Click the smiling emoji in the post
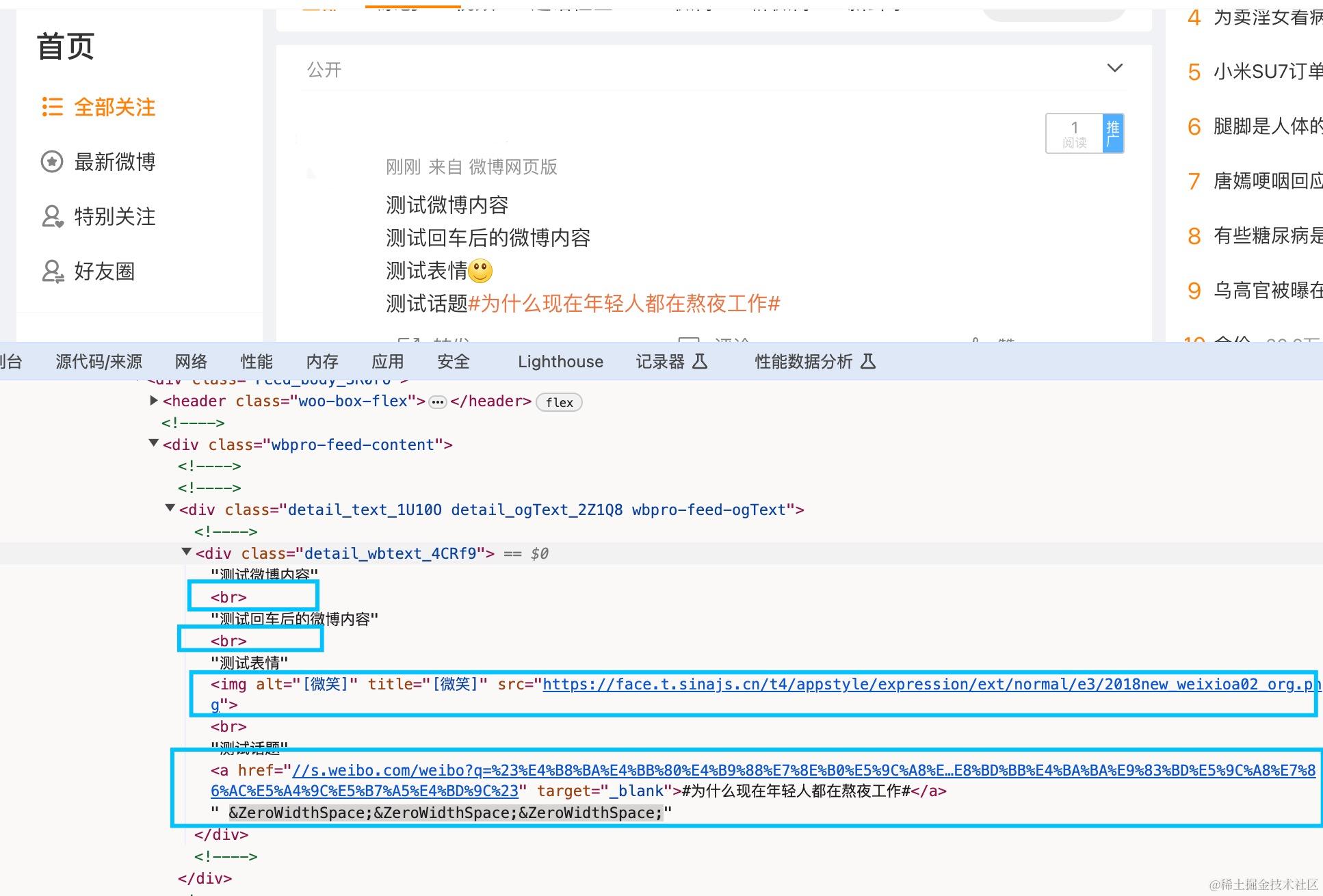Image resolution: width=1323 pixels, height=896 pixels. tap(480, 271)
